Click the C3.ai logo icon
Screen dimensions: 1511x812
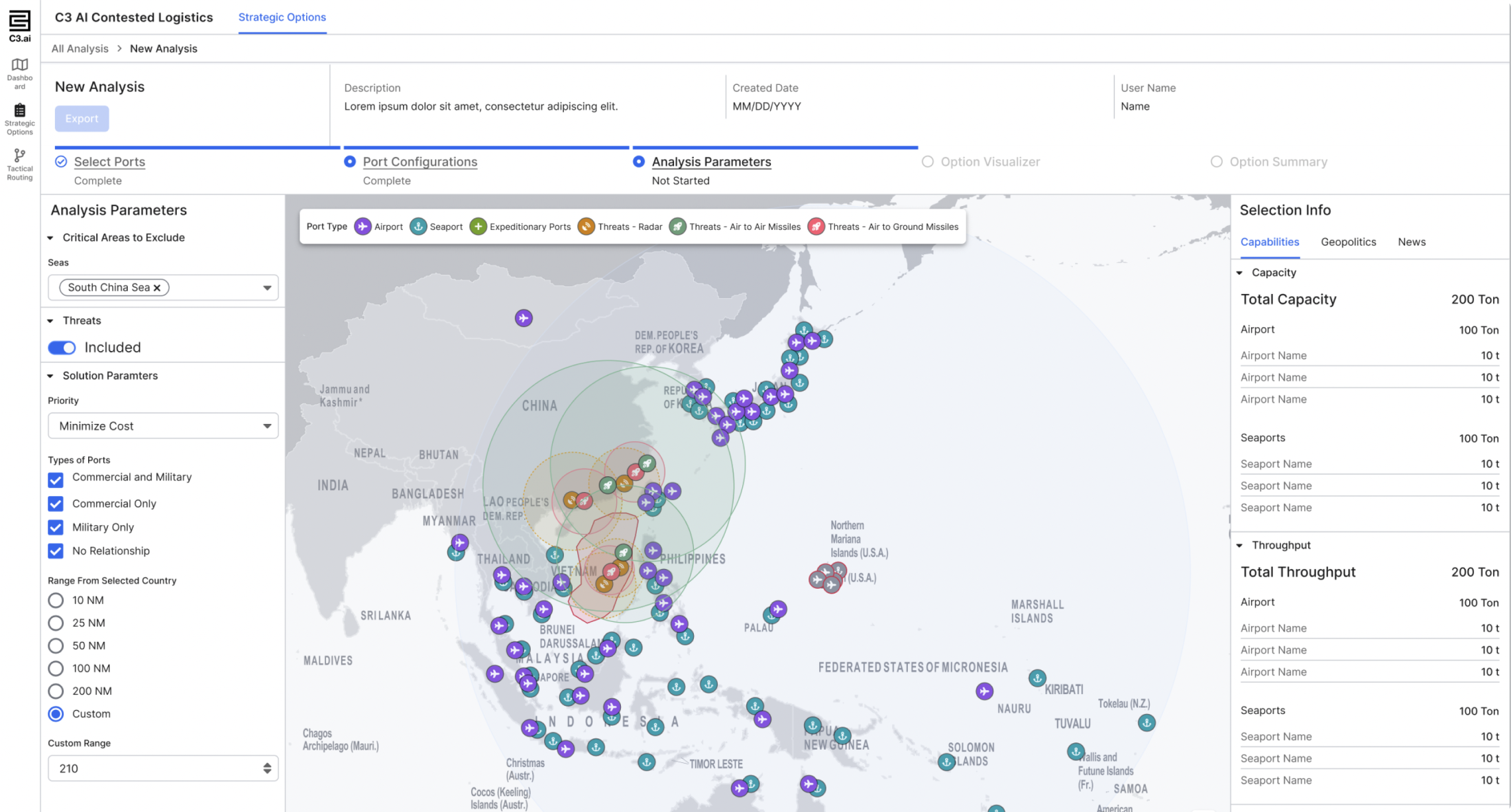20,26
